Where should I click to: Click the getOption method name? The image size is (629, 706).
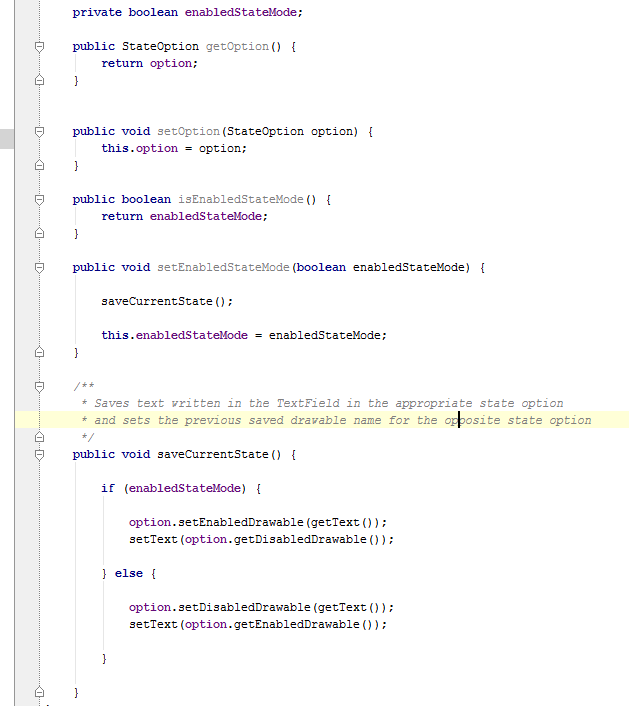237,46
